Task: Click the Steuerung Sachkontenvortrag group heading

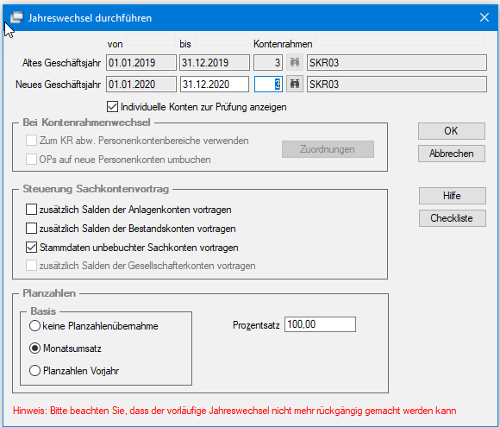Action: click(x=96, y=189)
